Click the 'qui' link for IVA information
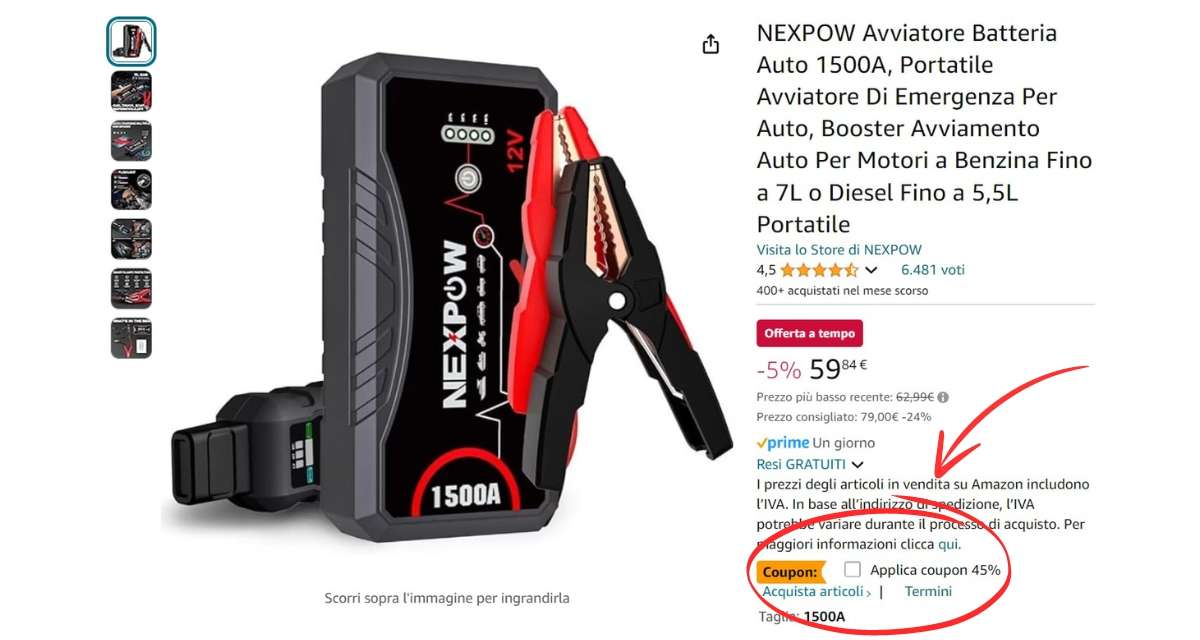 tap(948, 544)
